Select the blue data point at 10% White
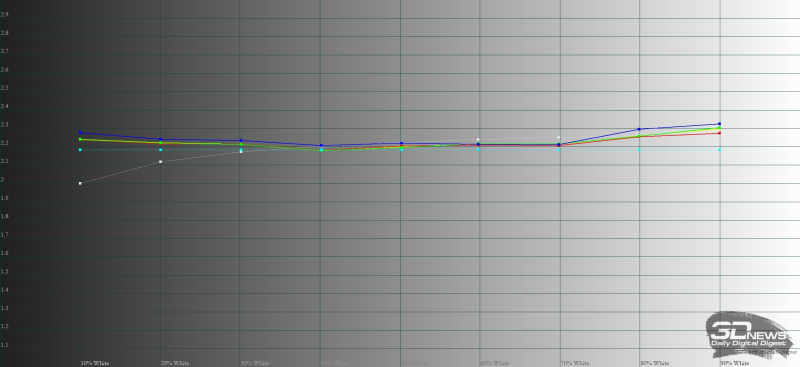 [80, 133]
